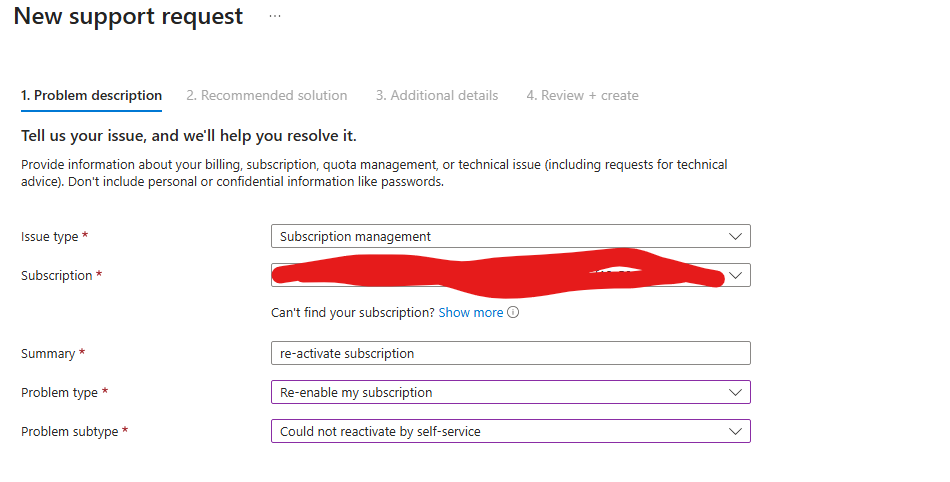Screen dimensions: 950x482
Task: Click the 'Tell us your issue' heading
Action: pyautogui.click(x=188, y=136)
